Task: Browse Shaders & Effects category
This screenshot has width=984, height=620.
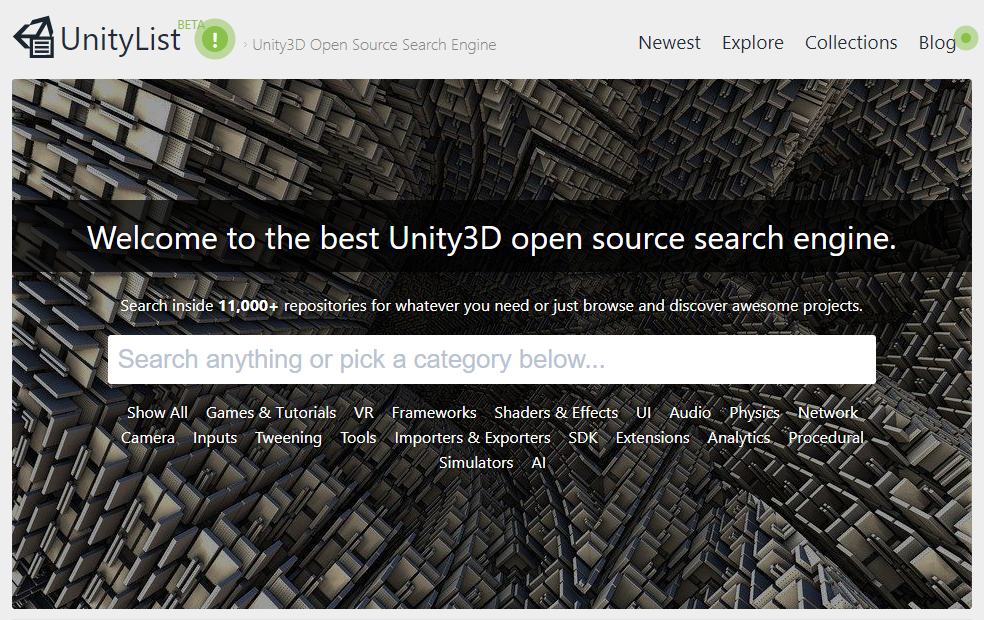Action: [556, 413]
